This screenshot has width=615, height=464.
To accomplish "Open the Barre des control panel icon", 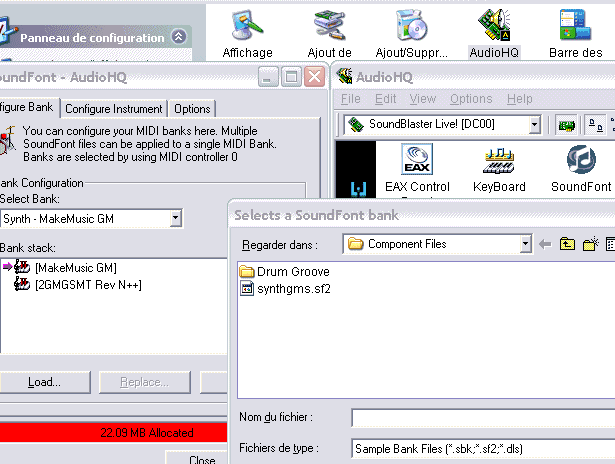I will point(575,35).
